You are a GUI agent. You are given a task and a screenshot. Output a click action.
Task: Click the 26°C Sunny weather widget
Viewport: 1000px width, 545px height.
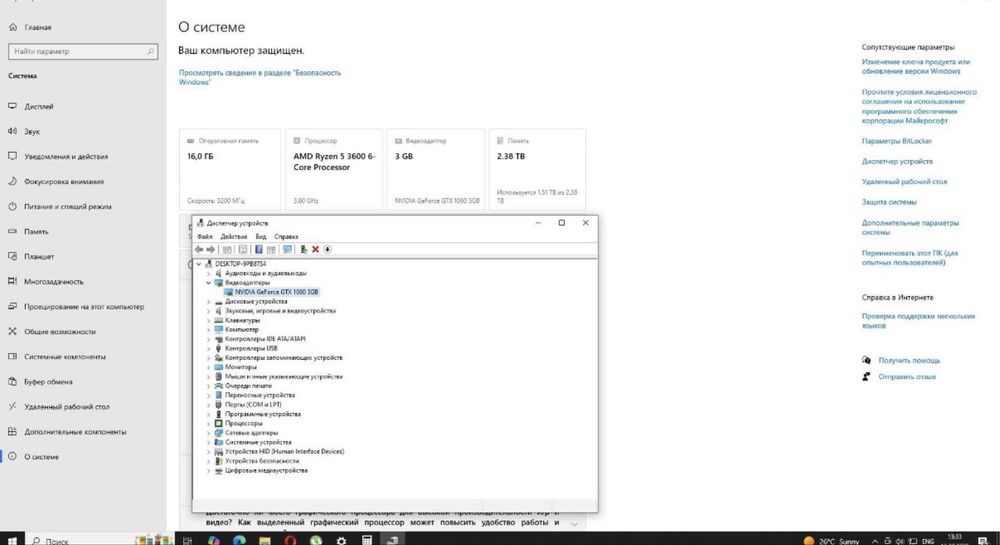coord(832,541)
